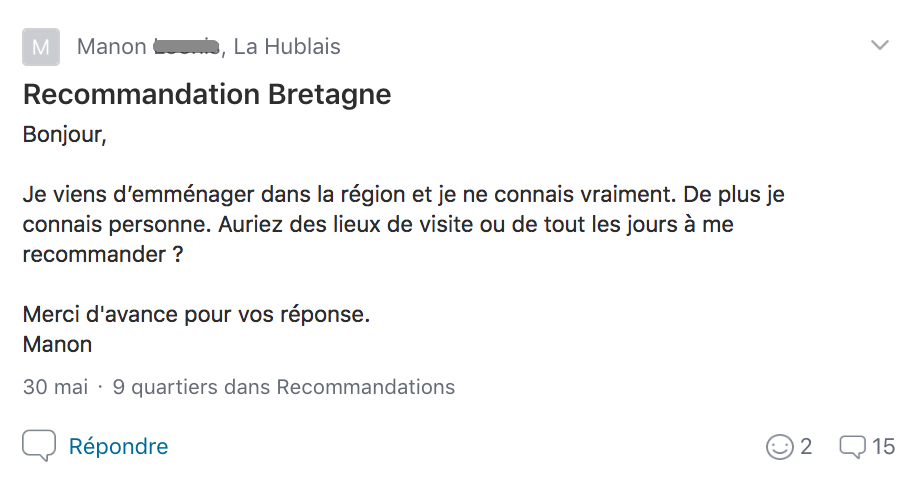Click the reaction count "2"
The height and width of the screenshot is (484, 920).
click(806, 447)
